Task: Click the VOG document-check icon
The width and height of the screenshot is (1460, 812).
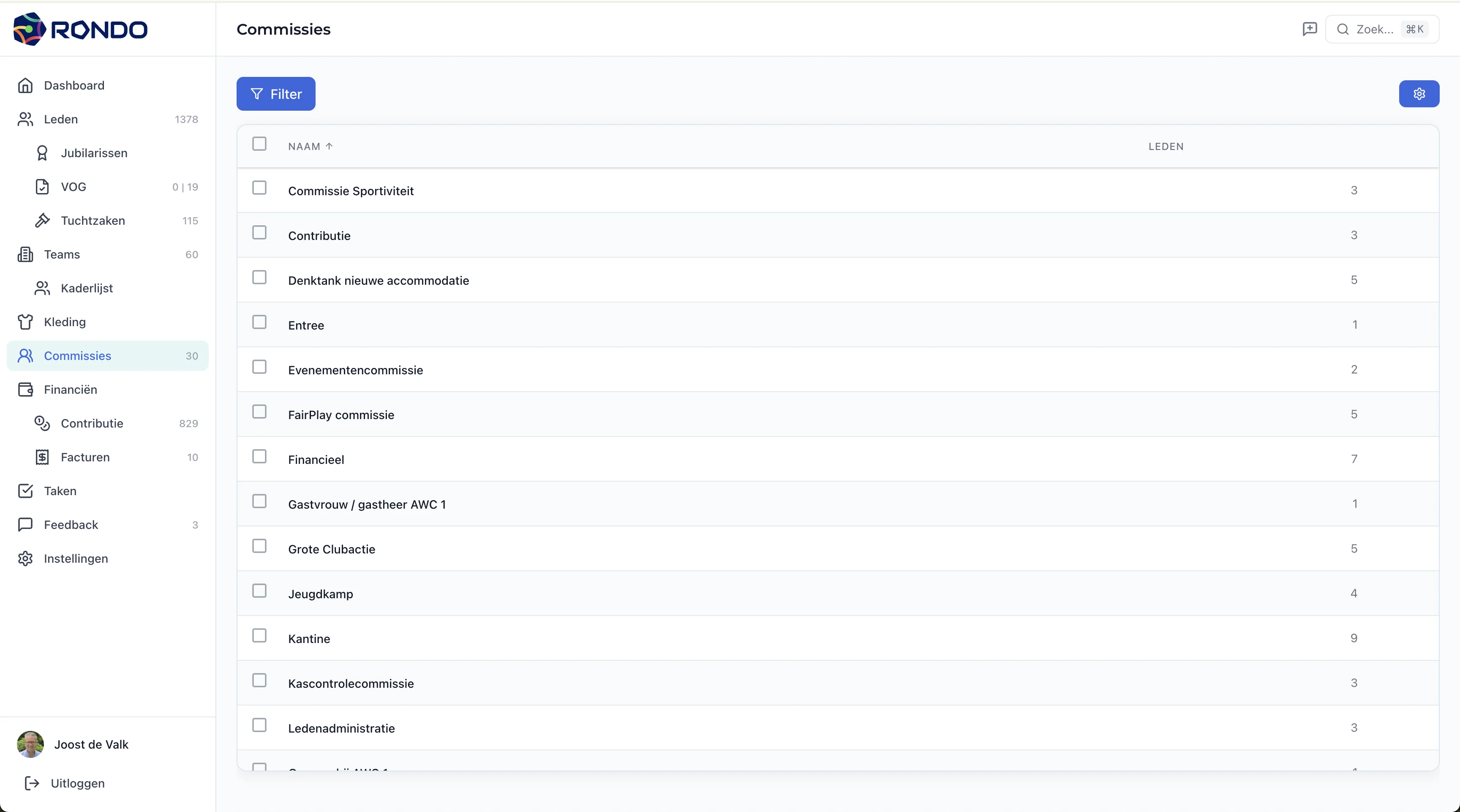Action: coord(42,187)
